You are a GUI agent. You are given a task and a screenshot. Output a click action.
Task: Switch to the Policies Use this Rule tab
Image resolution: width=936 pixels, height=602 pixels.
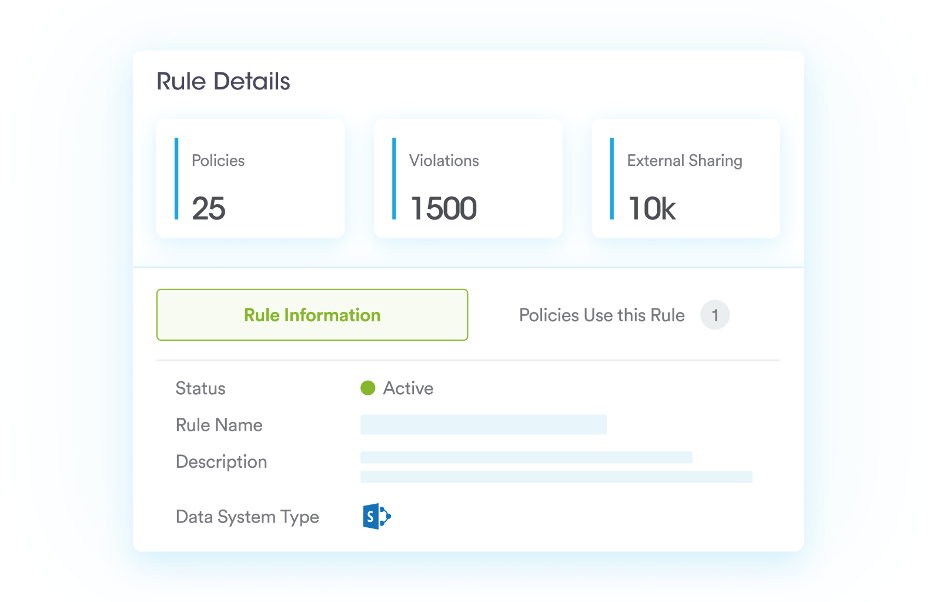tap(601, 314)
